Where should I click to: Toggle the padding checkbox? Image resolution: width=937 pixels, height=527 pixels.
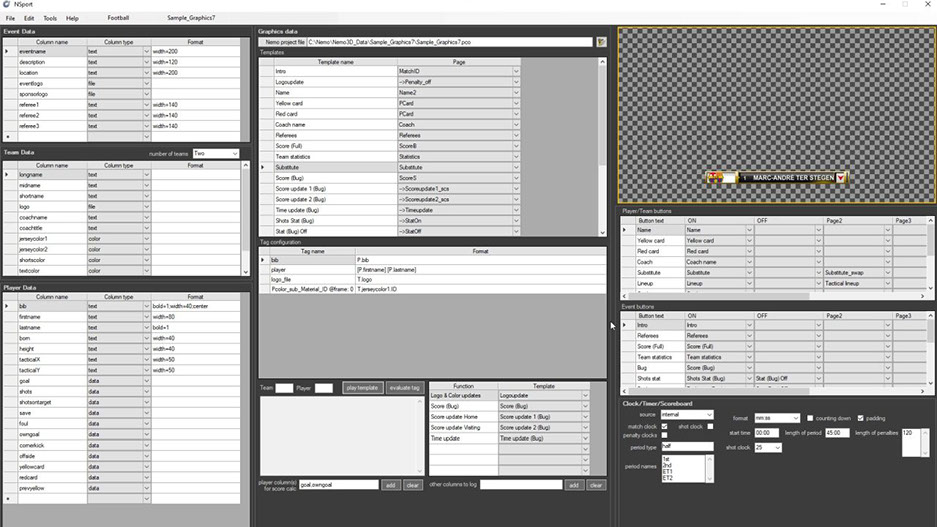point(861,417)
